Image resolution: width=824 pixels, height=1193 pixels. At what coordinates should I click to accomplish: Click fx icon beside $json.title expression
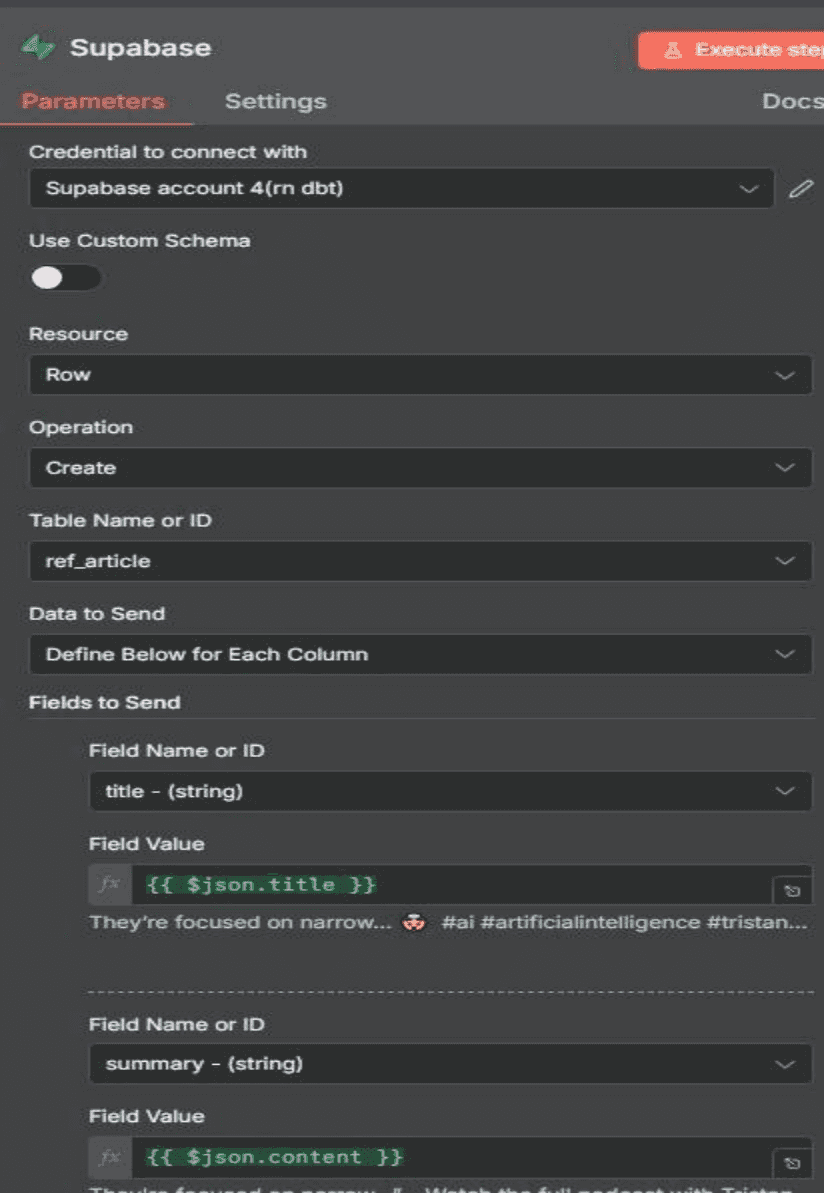tap(109, 884)
